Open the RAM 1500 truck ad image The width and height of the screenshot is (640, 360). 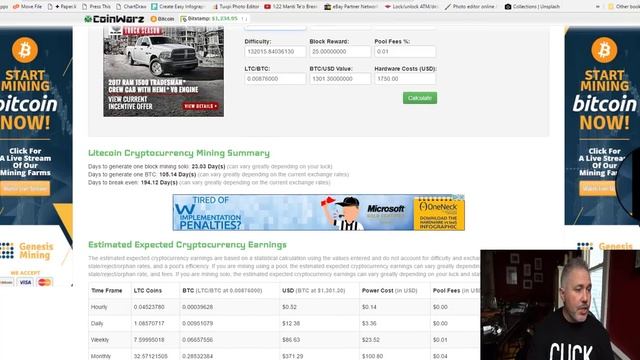(x=163, y=71)
